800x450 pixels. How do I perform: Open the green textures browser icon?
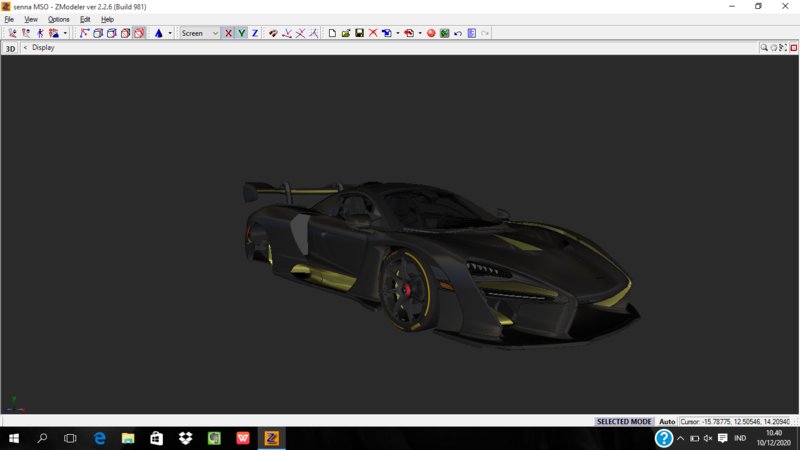coord(445,33)
